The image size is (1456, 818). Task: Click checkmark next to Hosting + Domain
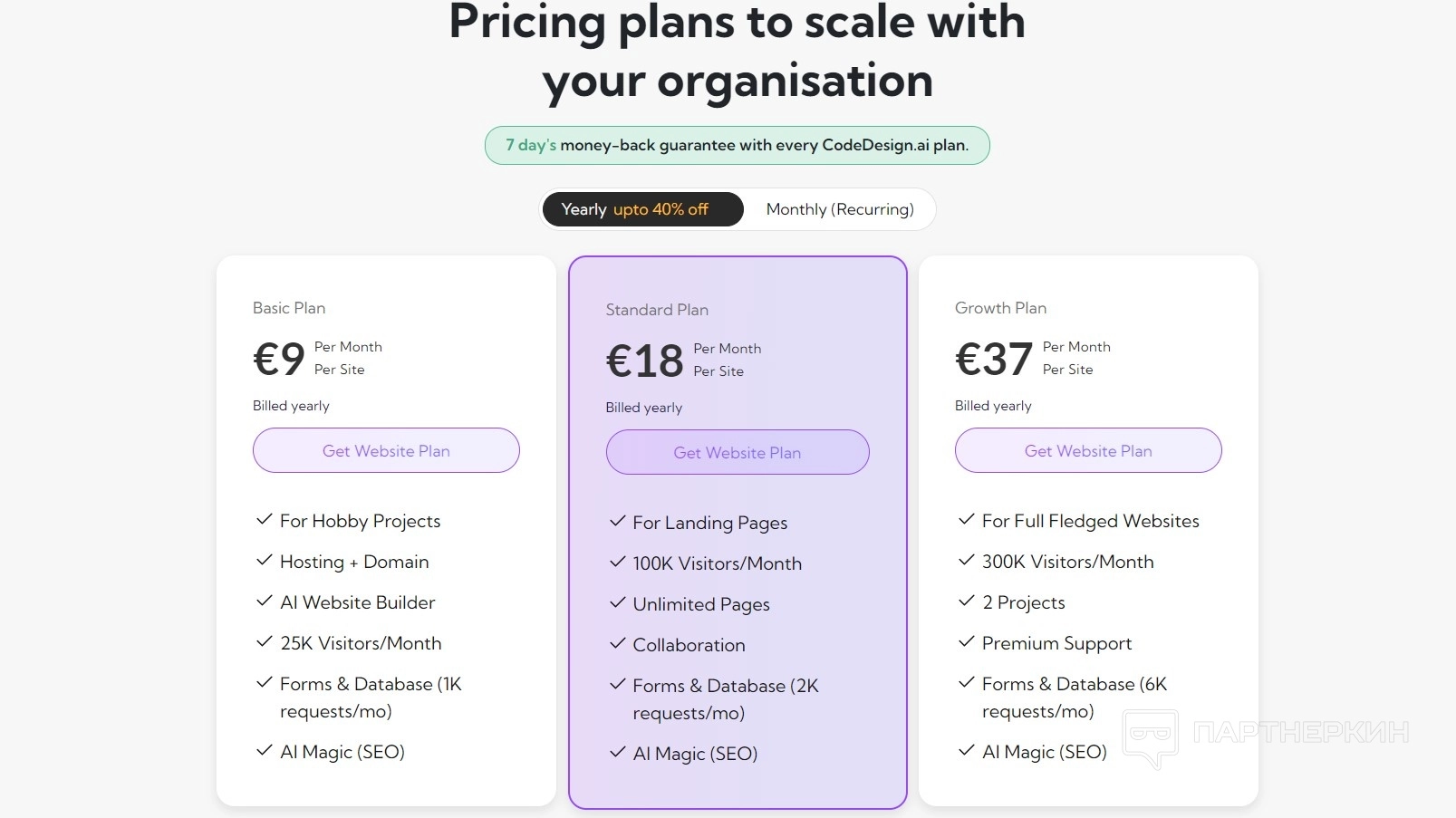pyautogui.click(x=265, y=561)
